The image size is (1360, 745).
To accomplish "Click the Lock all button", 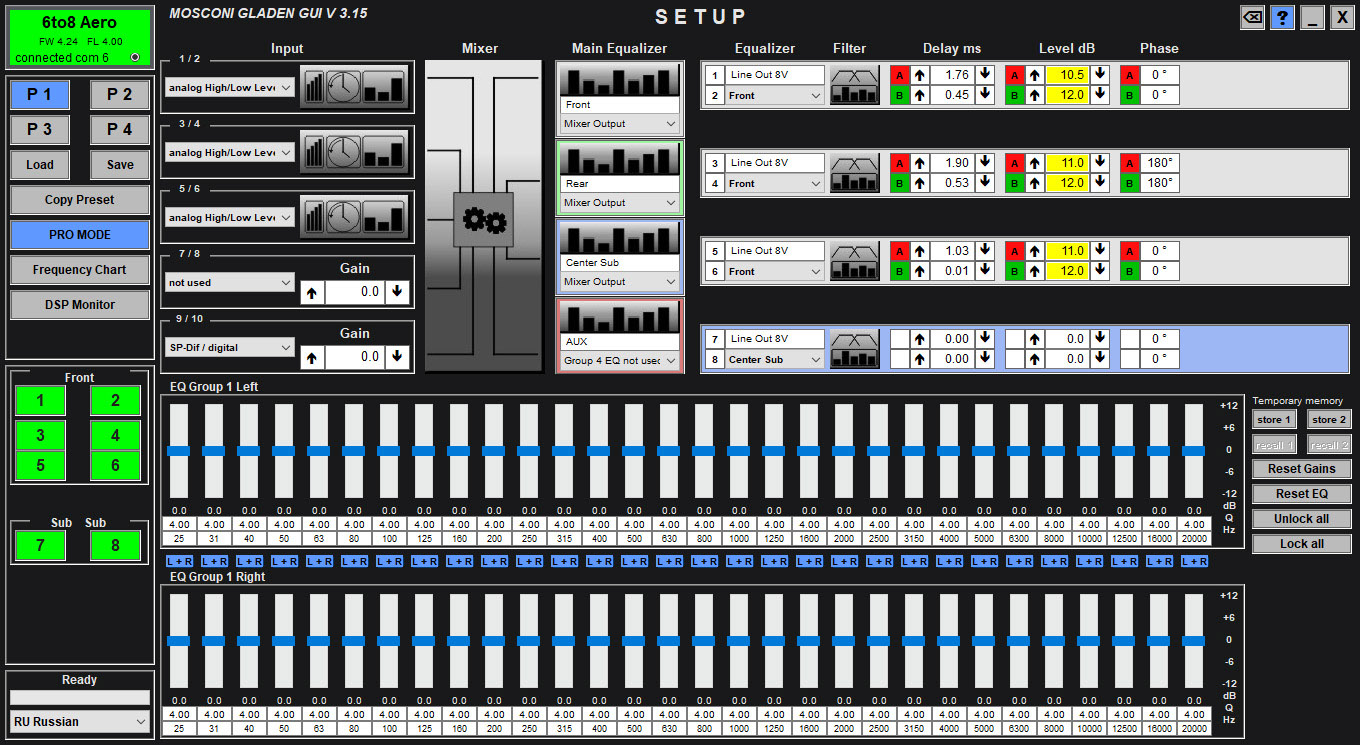I will click(x=1302, y=544).
